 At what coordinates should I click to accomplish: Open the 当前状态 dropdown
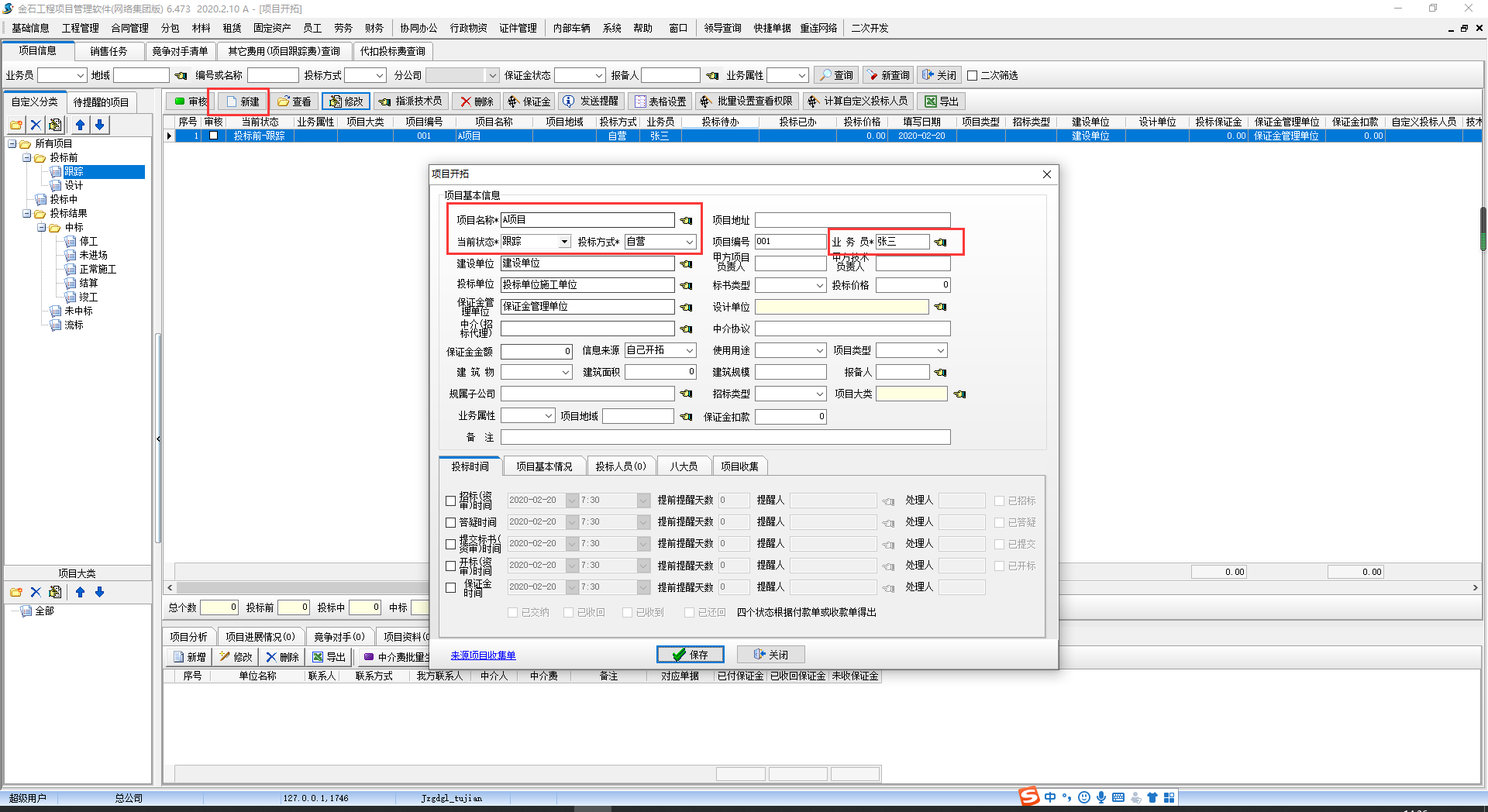[x=565, y=243]
